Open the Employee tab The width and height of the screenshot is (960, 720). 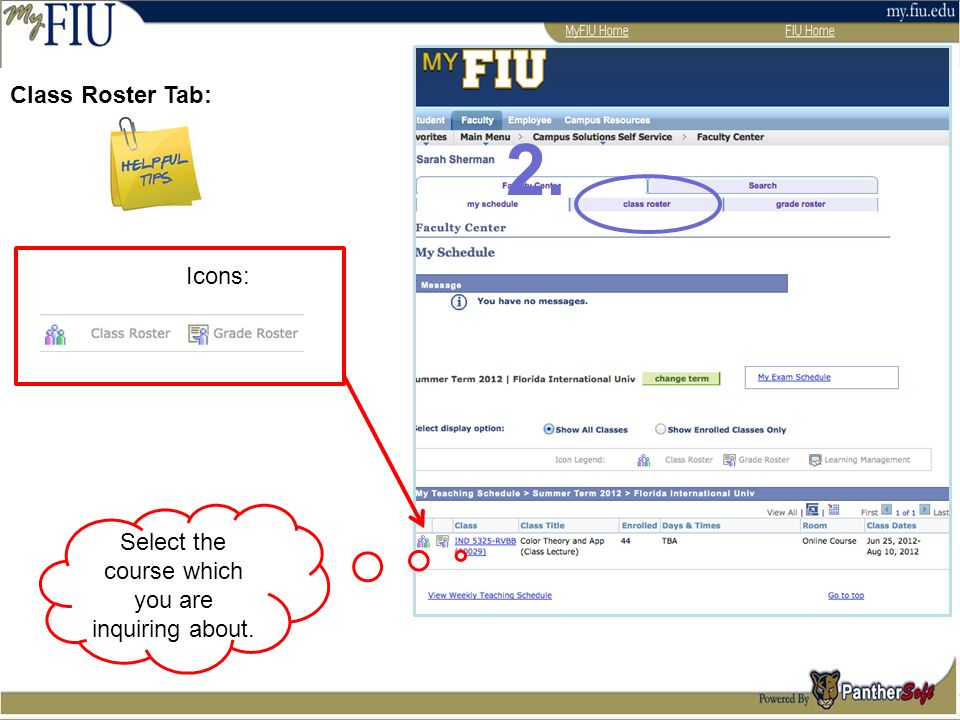(x=530, y=120)
